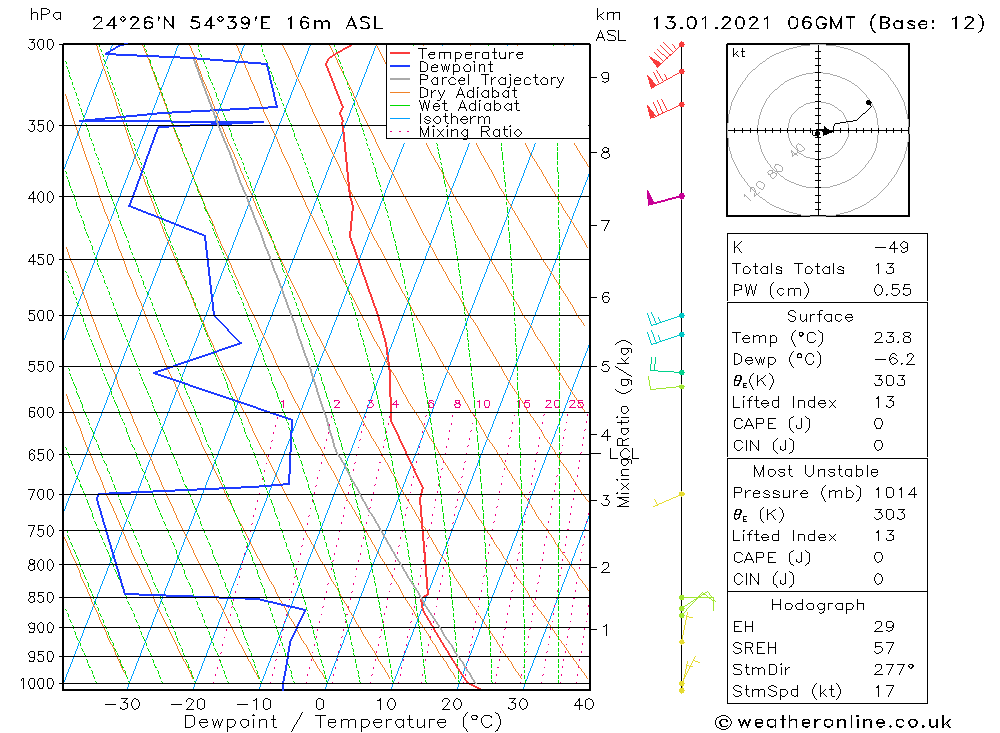
Task: Click the −30 temperature axis label
Action: [122, 704]
